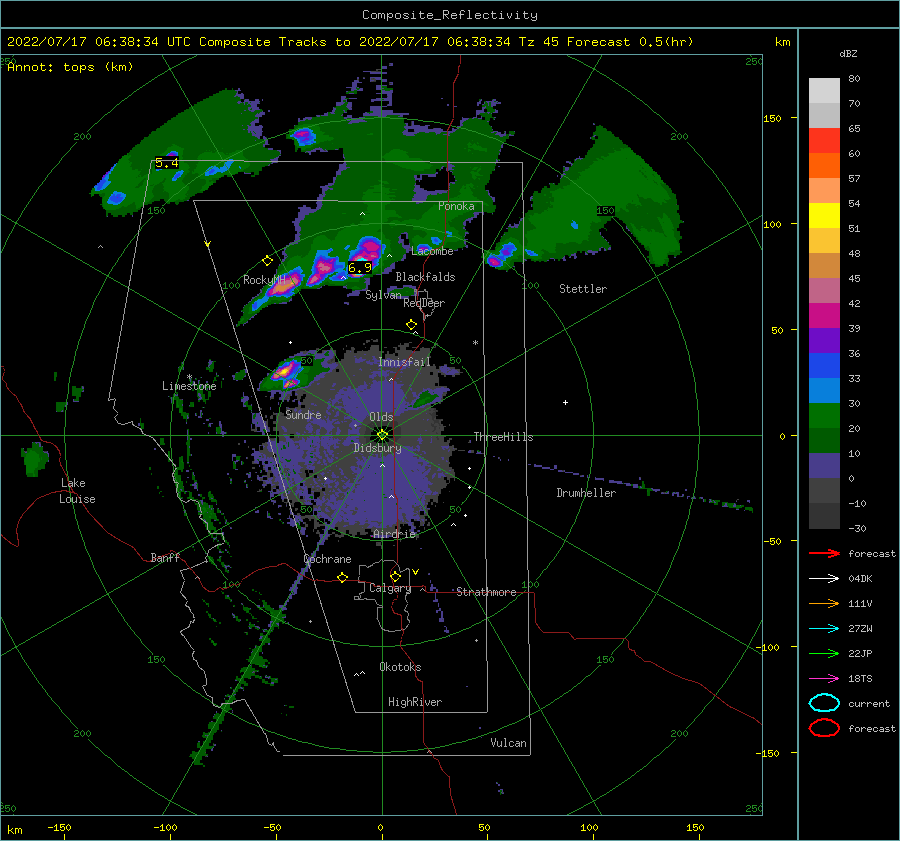Click the RedDeer city label

point(424,303)
